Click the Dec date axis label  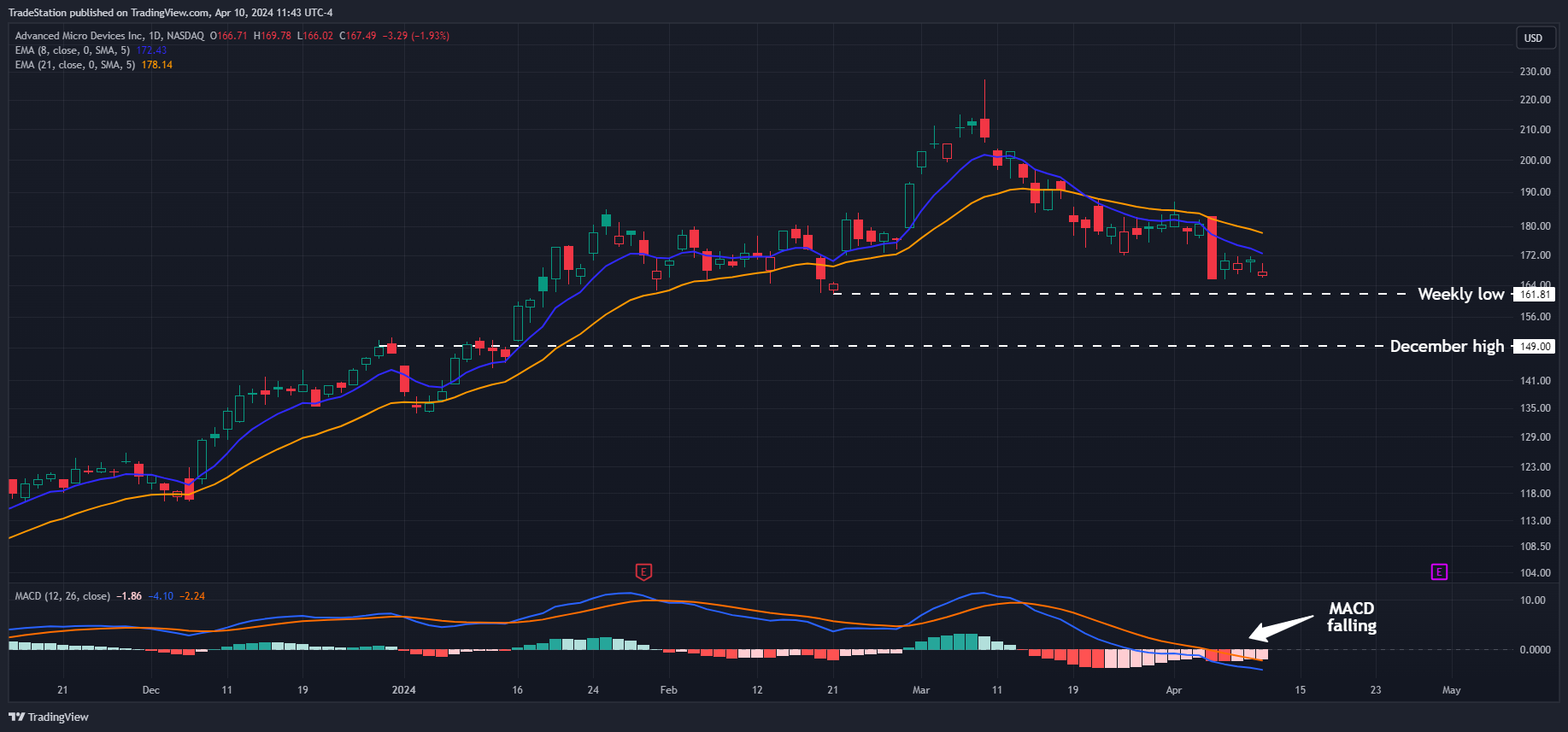coord(150,690)
